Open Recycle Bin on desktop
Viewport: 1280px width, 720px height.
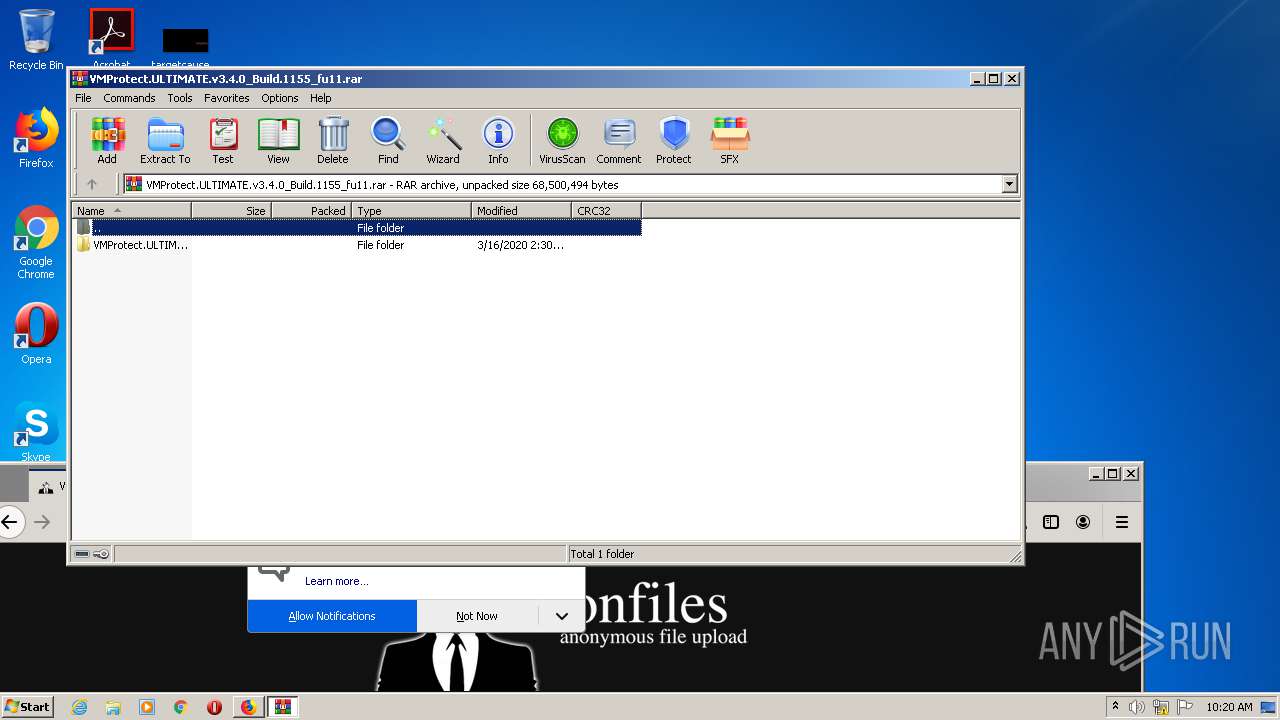(x=36, y=40)
